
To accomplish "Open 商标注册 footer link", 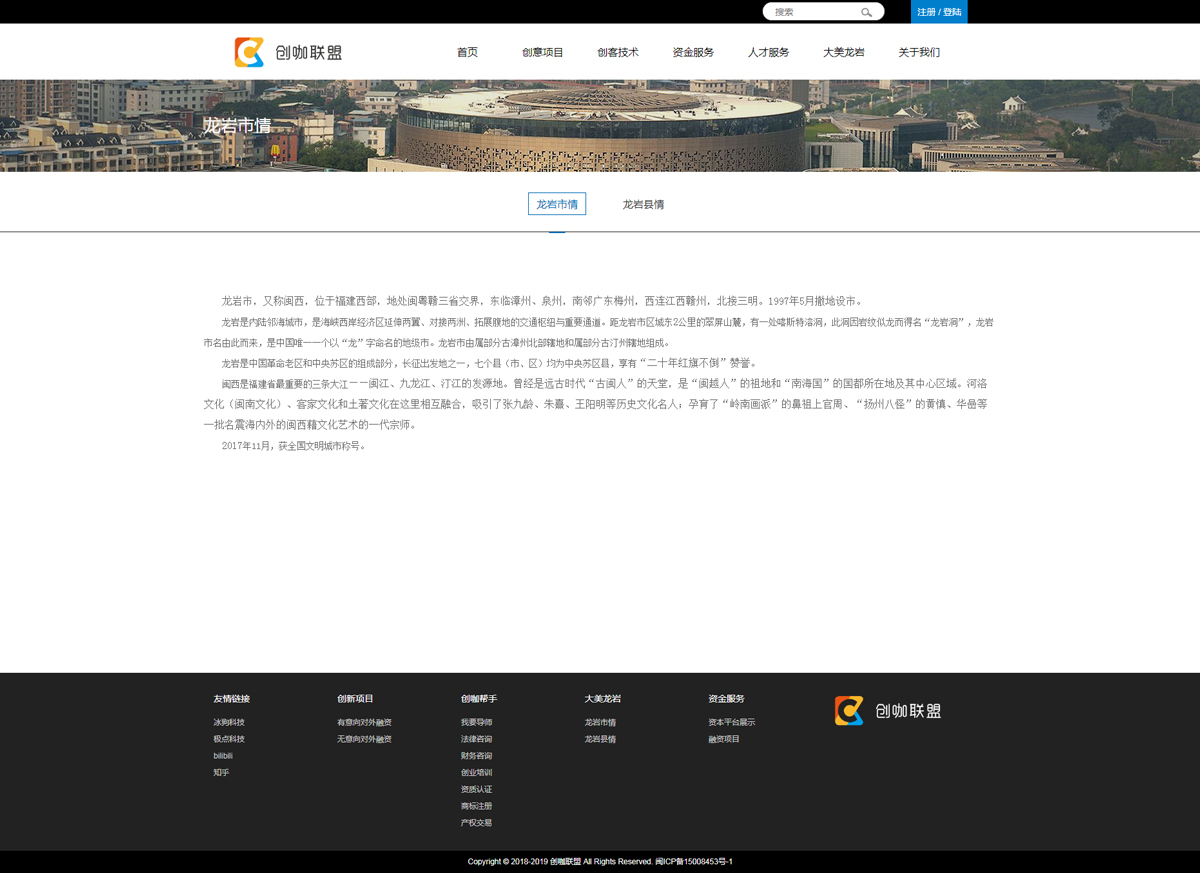I will click(x=476, y=806).
